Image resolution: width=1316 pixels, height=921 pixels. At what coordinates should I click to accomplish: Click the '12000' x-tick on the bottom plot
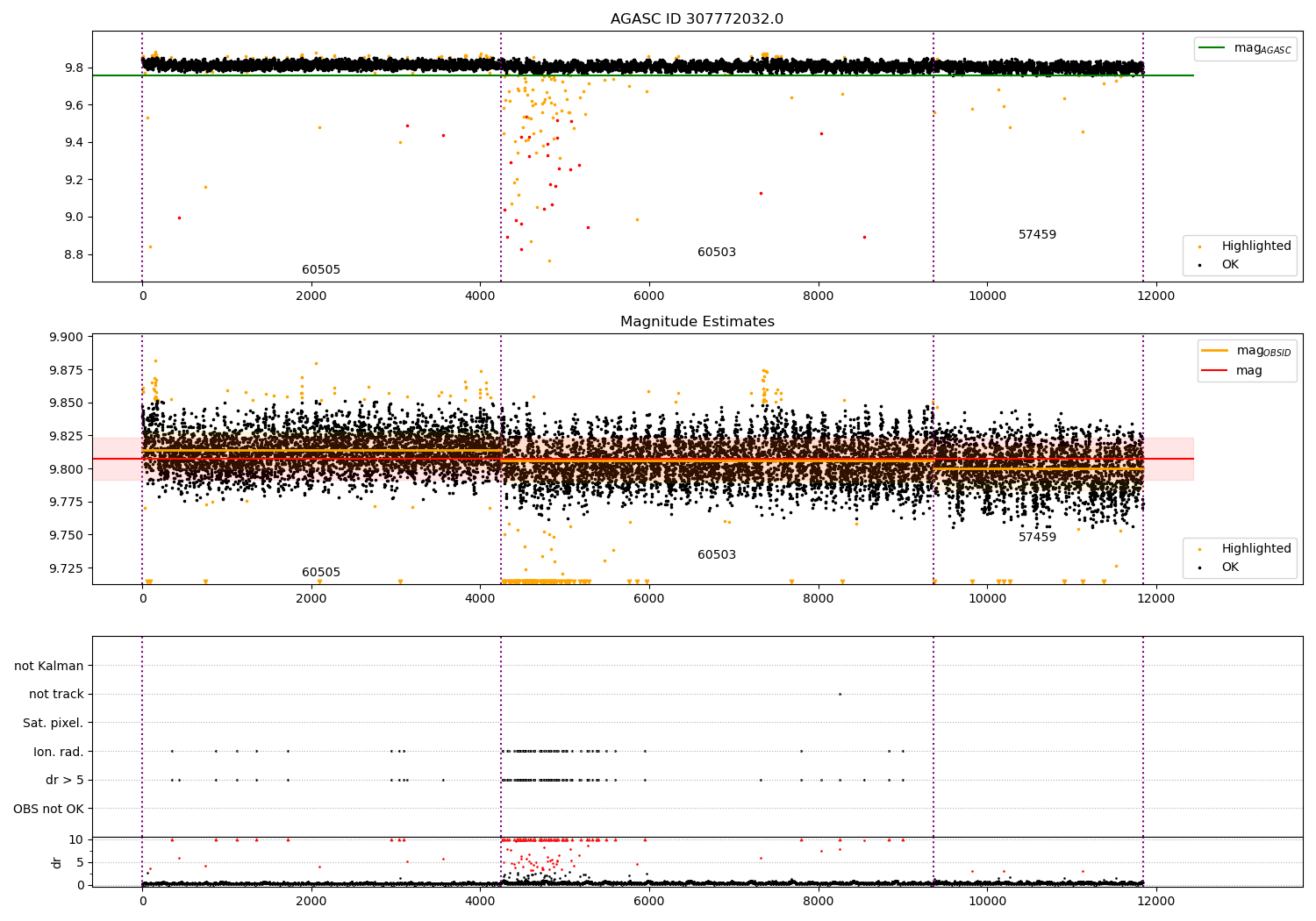point(1156,902)
